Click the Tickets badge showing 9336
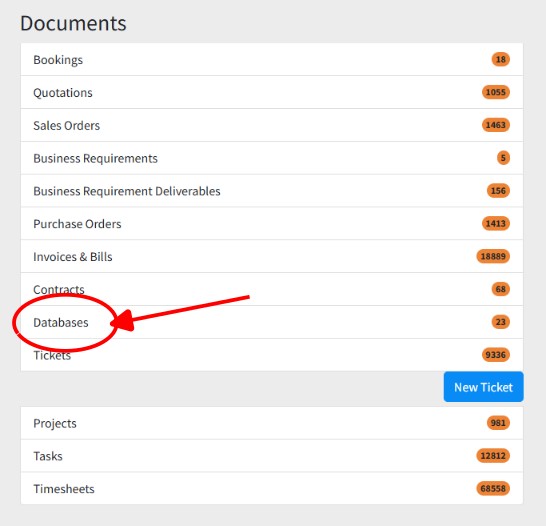Viewport: 546px width, 526px height. (x=496, y=355)
